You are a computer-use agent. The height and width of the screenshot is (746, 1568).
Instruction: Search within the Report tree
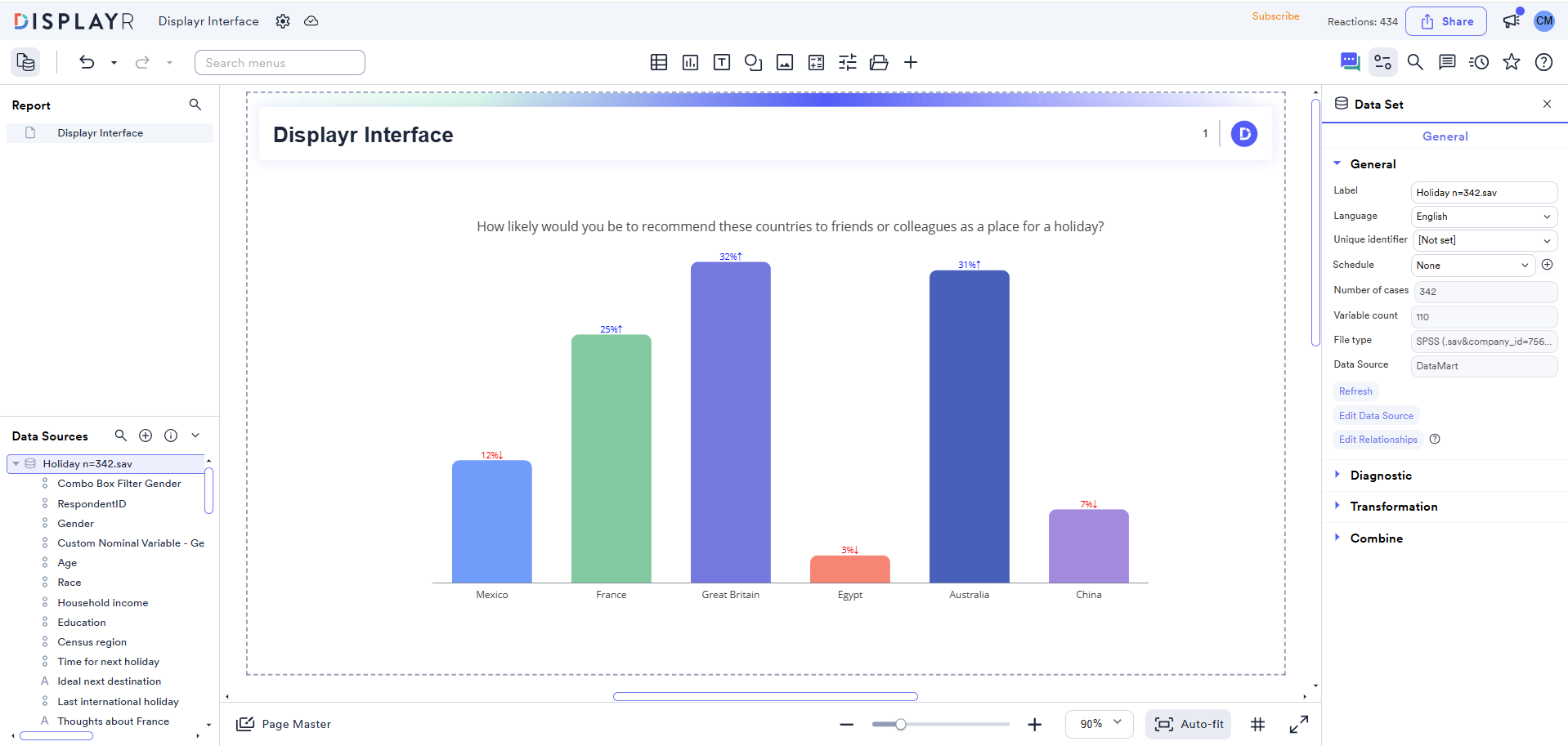click(195, 105)
